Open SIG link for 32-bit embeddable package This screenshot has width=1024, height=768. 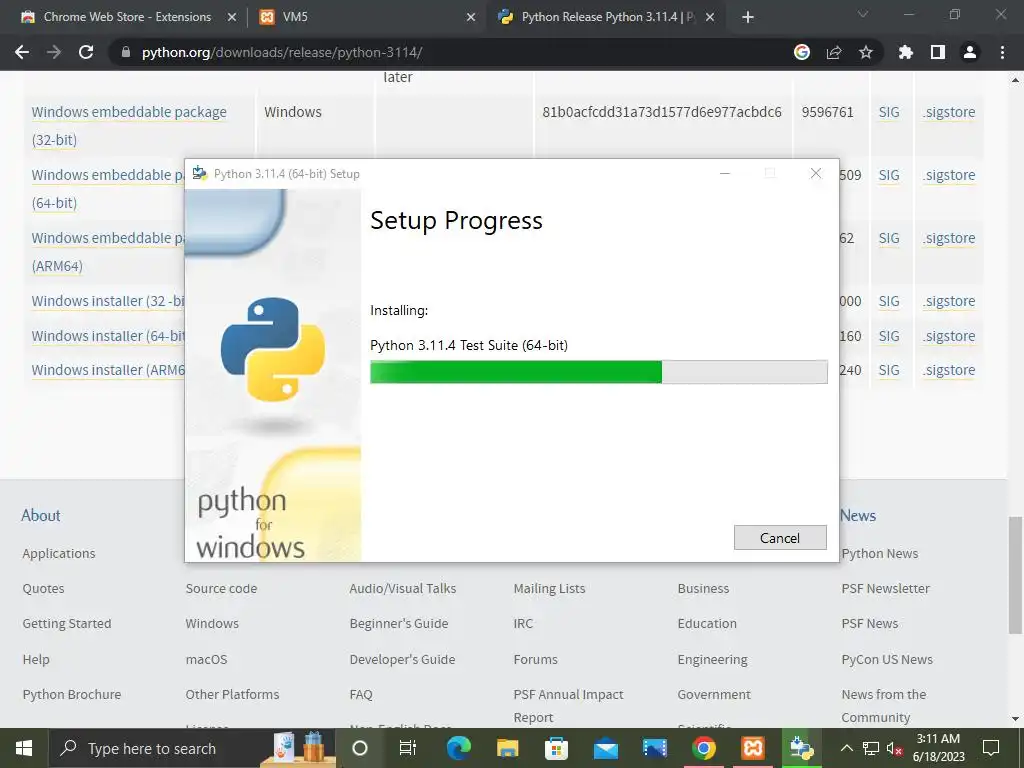[x=889, y=112]
